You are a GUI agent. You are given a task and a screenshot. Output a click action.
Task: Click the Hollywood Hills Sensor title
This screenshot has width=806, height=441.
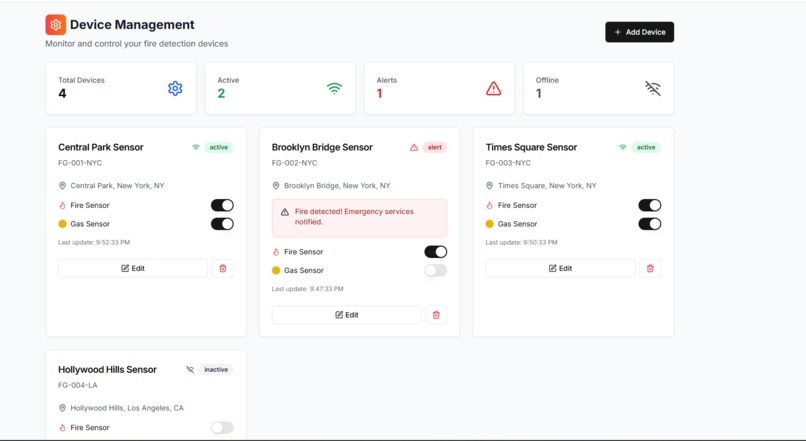107,369
